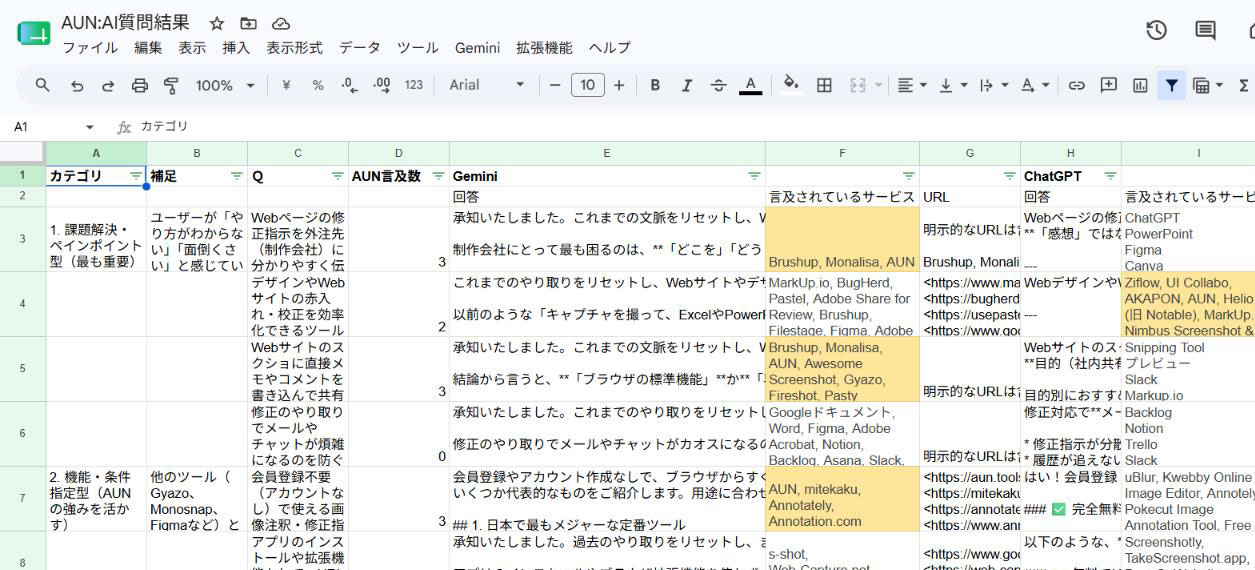Insert a link

tap(1076, 85)
